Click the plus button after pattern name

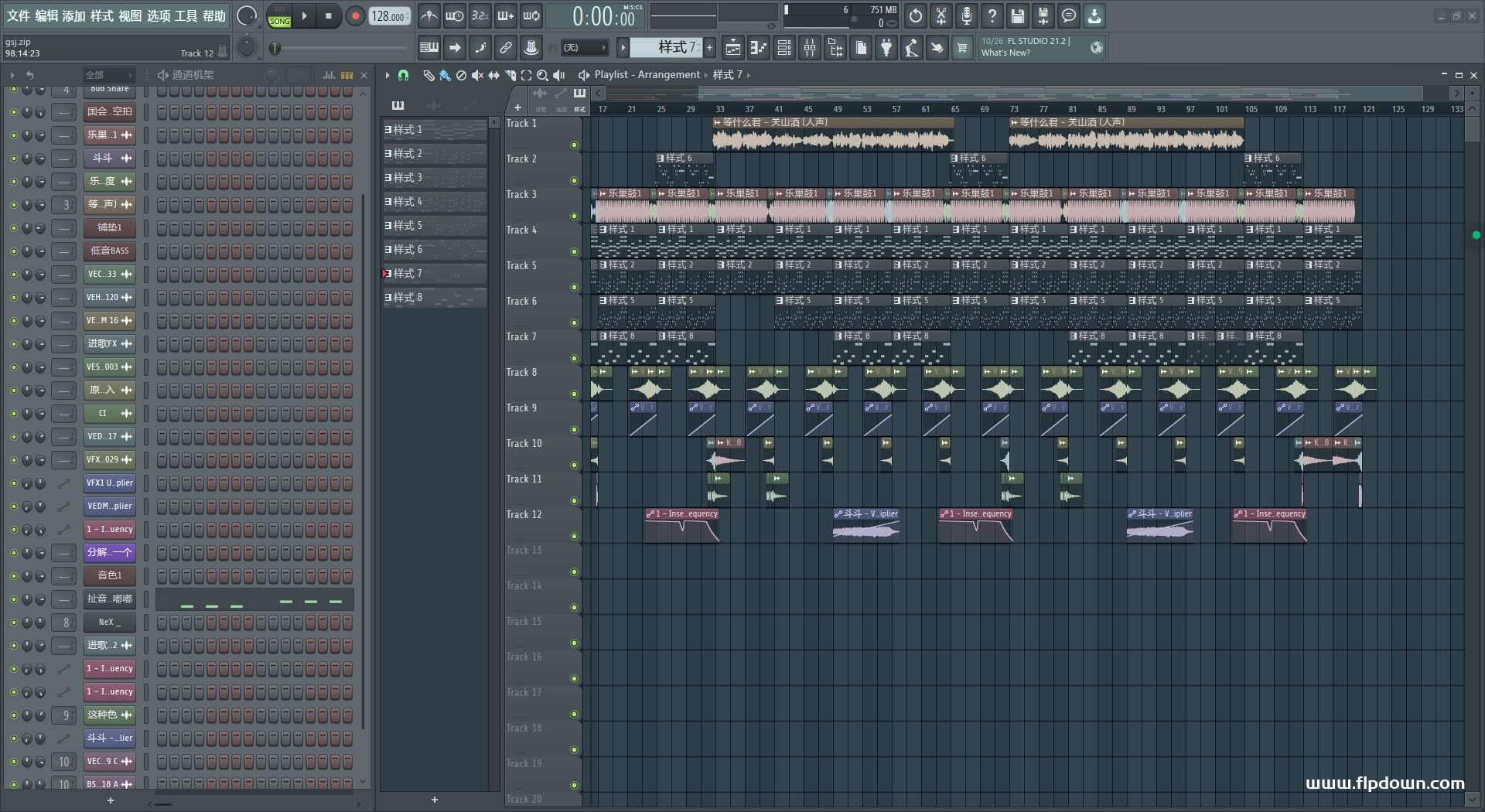tap(710, 48)
